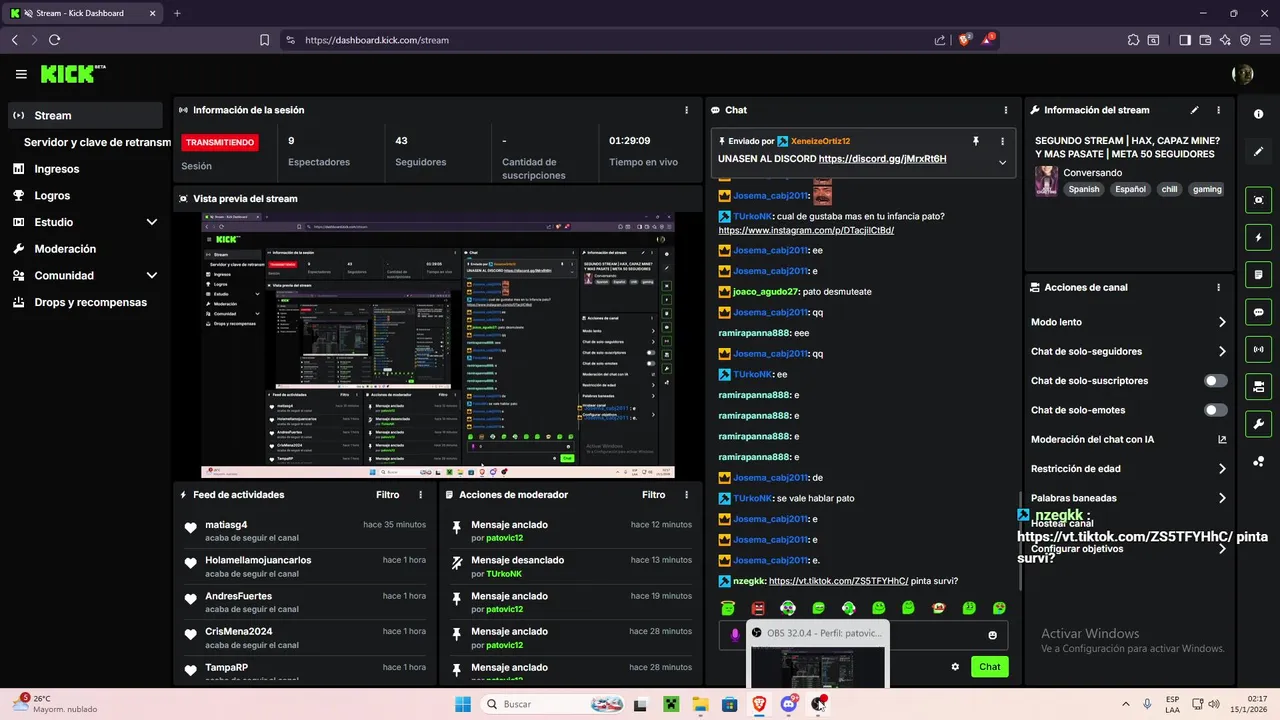This screenshot has height=720, width=1280.
Task: Open Acciones de moderador three-dot menu
Action: coord(686,495)
